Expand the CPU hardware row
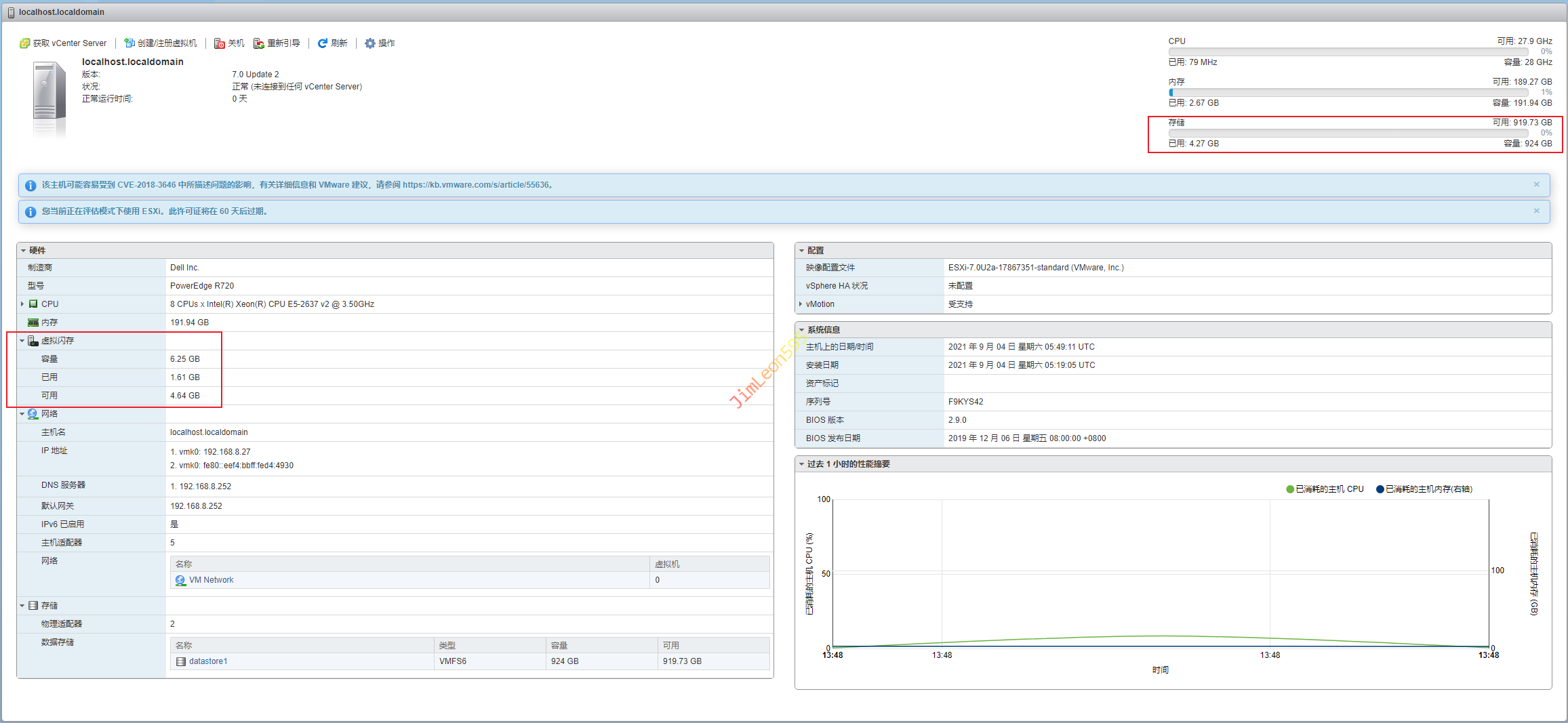Viewport: 1568px width, 723px height. click(x=22, y=304)
